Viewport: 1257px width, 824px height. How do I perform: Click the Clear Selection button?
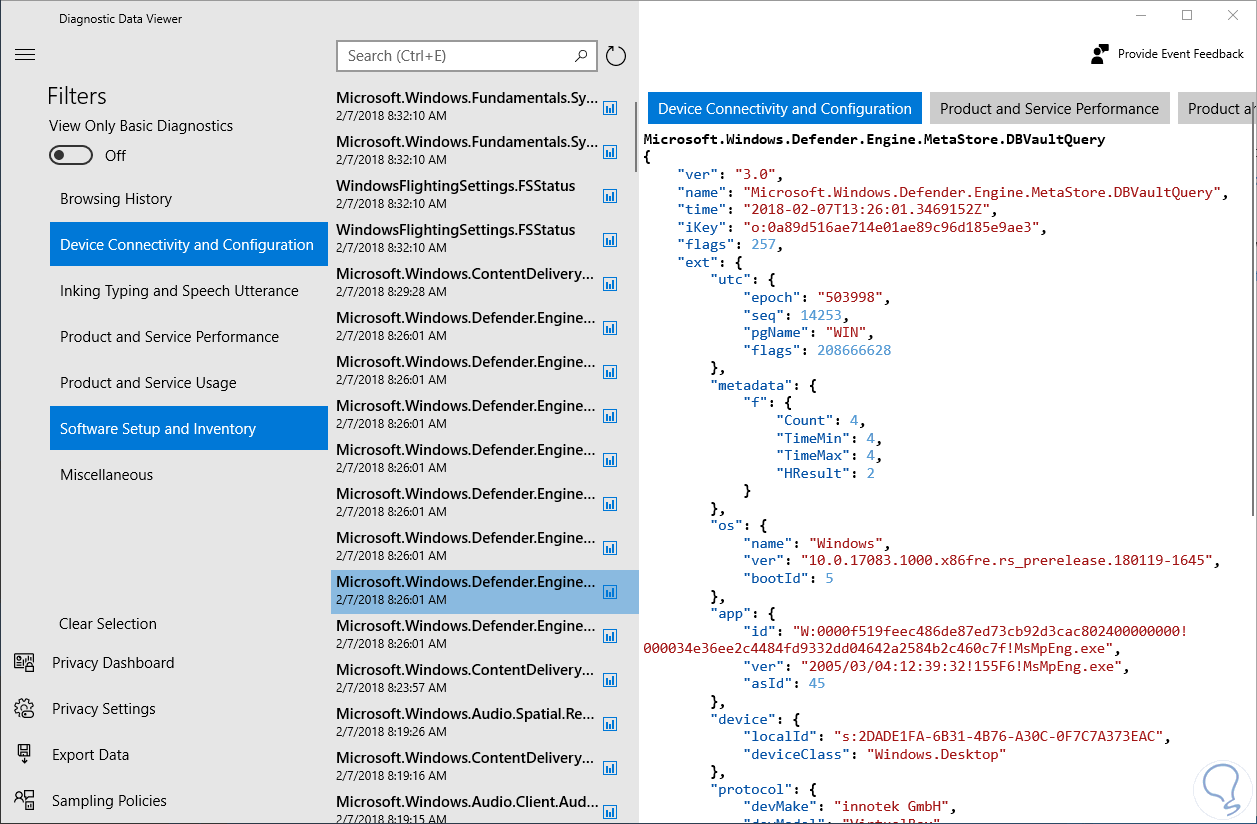click(x=108, y=624)
